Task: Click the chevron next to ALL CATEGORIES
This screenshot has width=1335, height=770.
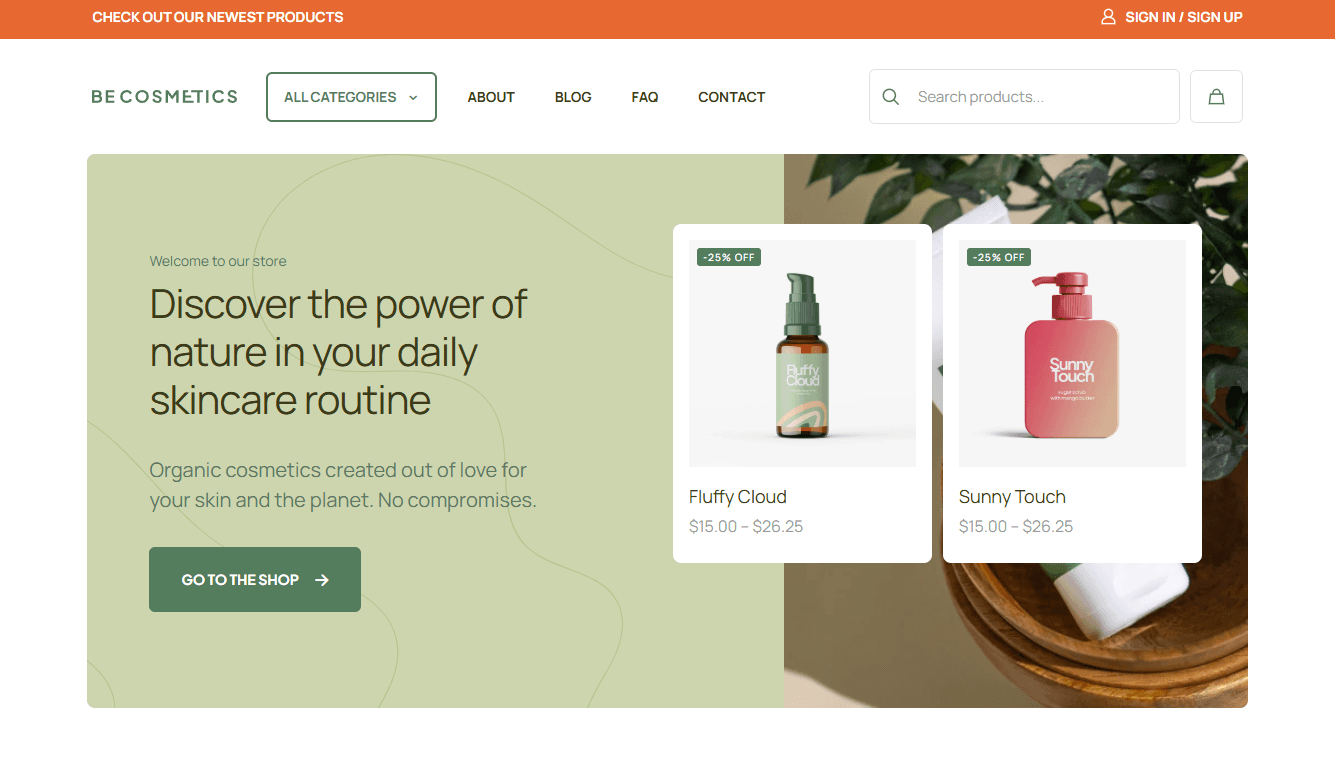Action: click(412, 97)
